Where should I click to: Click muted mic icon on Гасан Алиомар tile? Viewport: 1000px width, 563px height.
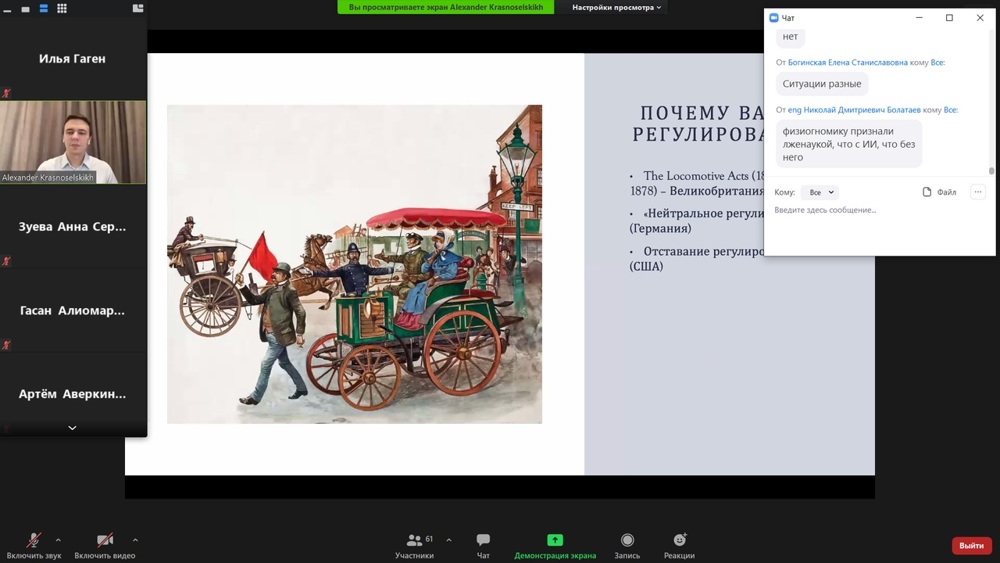coord(6,345)
